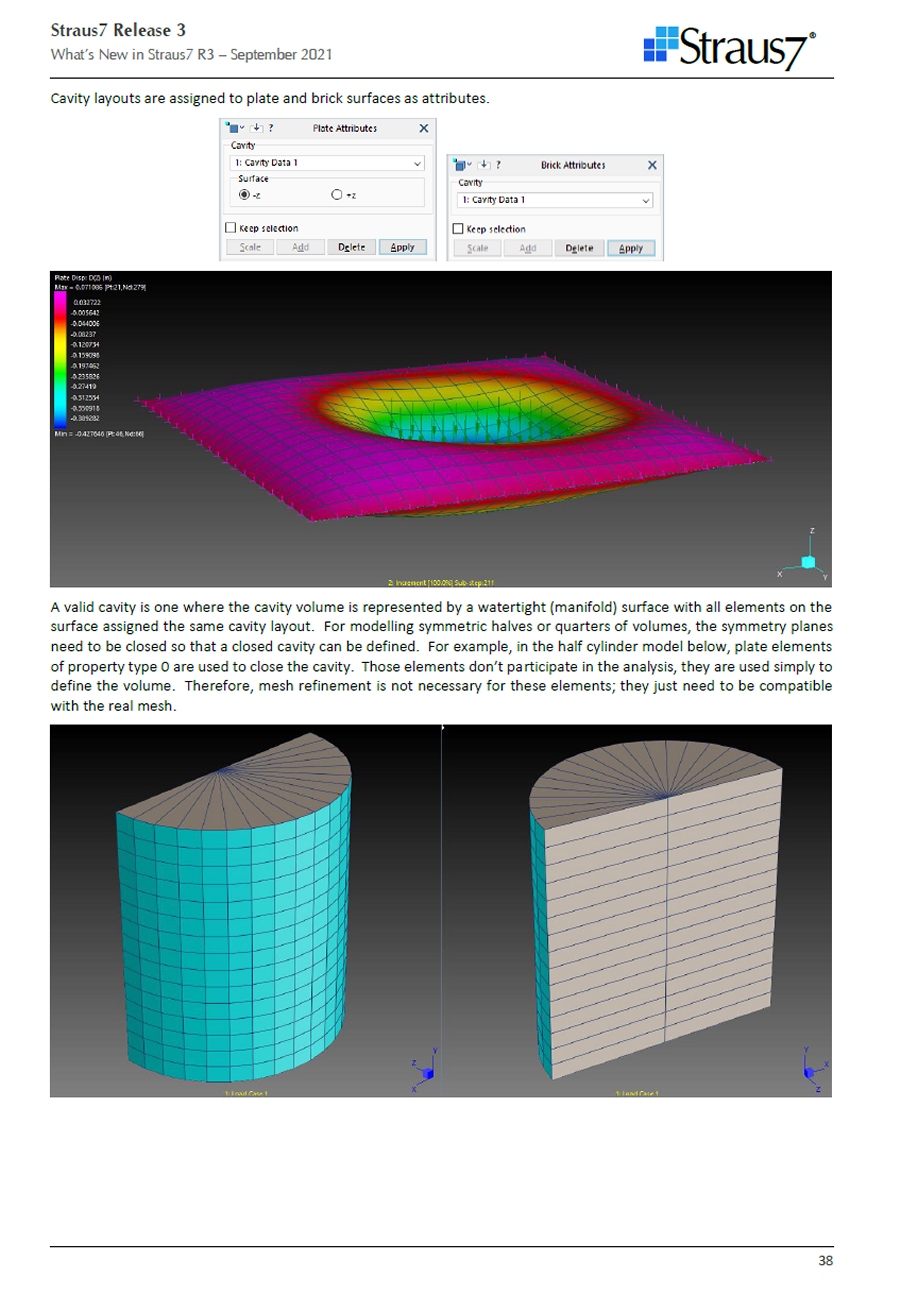Image resolution: width=900 pixels, height=1295 pixels.
Task: Select the +z surface radio button
Action: 336,195
